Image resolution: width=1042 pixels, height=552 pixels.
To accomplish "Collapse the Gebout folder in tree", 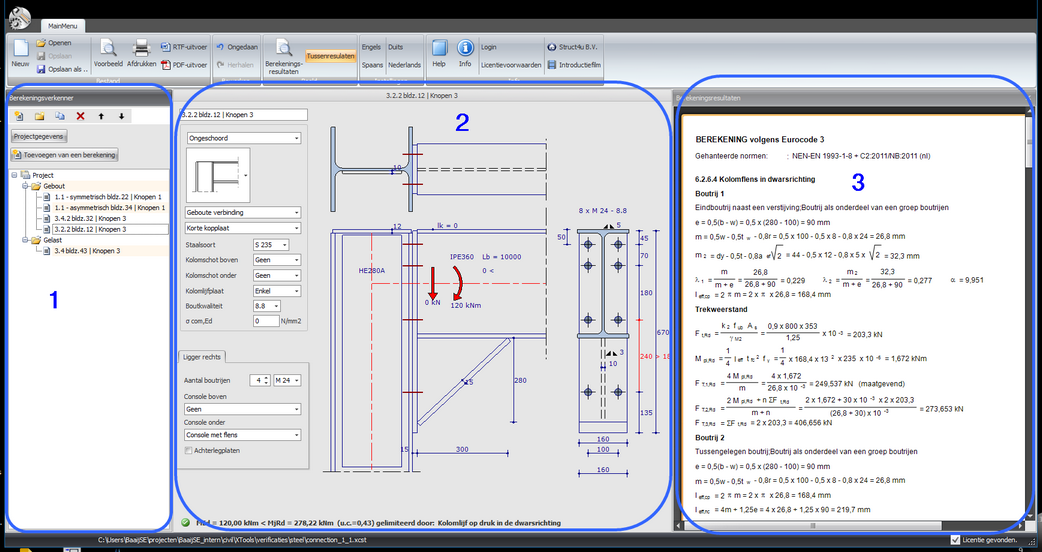I will coord(23,186).
